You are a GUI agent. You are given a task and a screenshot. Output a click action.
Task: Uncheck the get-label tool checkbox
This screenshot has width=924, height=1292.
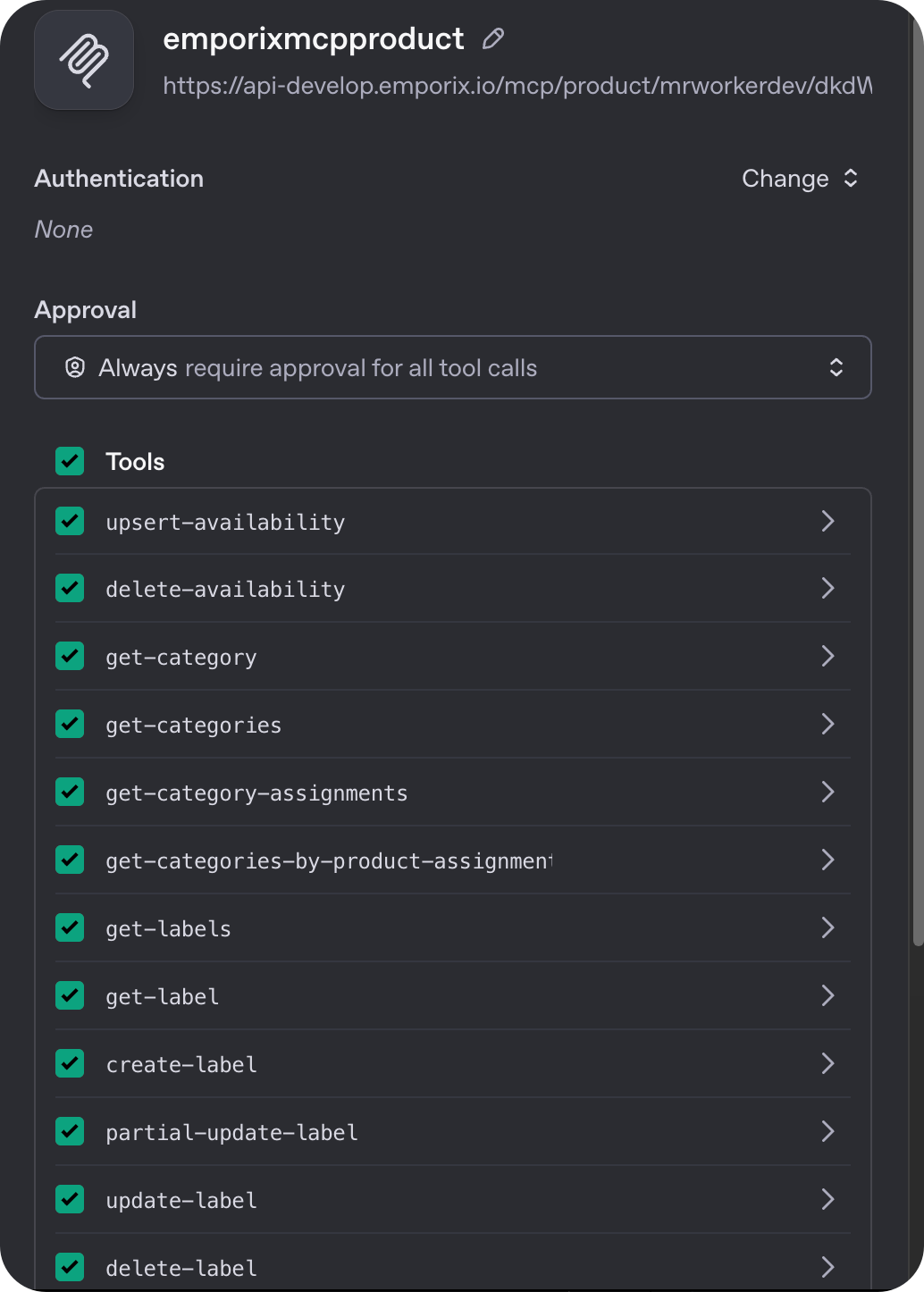(x=70, y=995)
